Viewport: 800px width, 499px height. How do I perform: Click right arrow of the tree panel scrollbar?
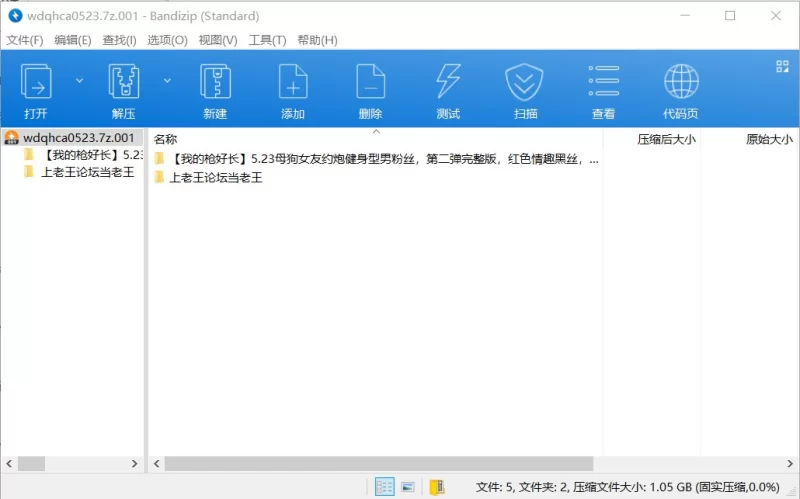point(135,463)
